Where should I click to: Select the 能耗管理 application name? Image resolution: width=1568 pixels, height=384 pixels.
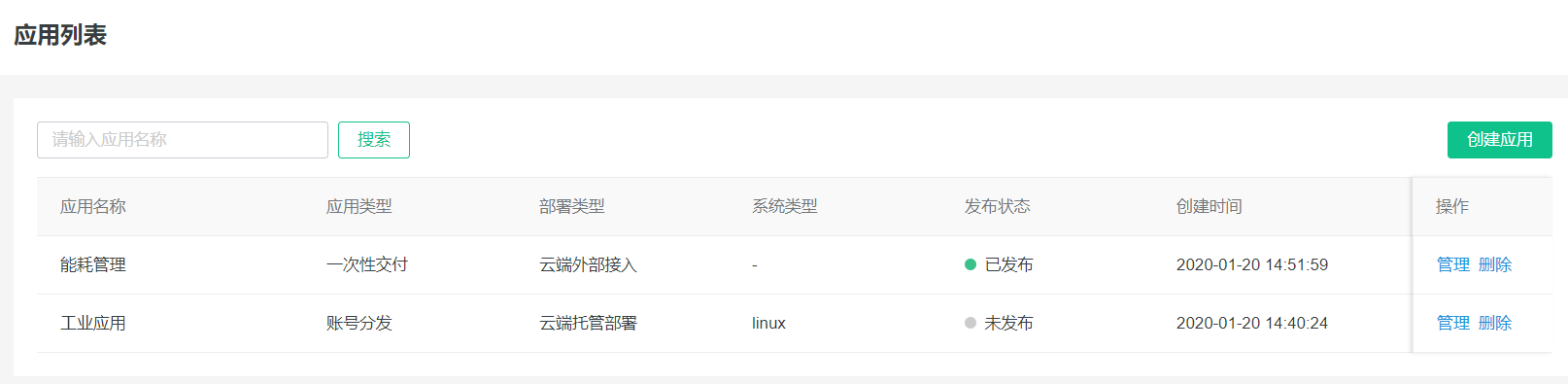[93, 264]
